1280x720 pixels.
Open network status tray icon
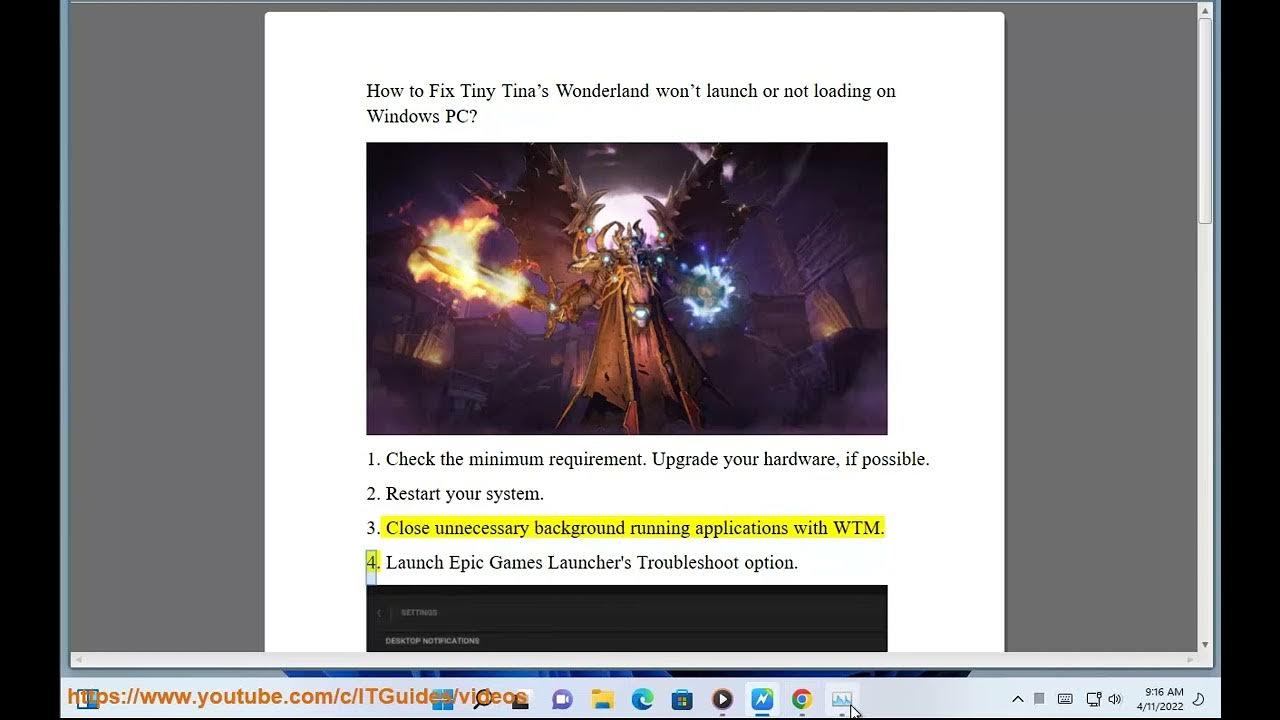[1094, 699]
